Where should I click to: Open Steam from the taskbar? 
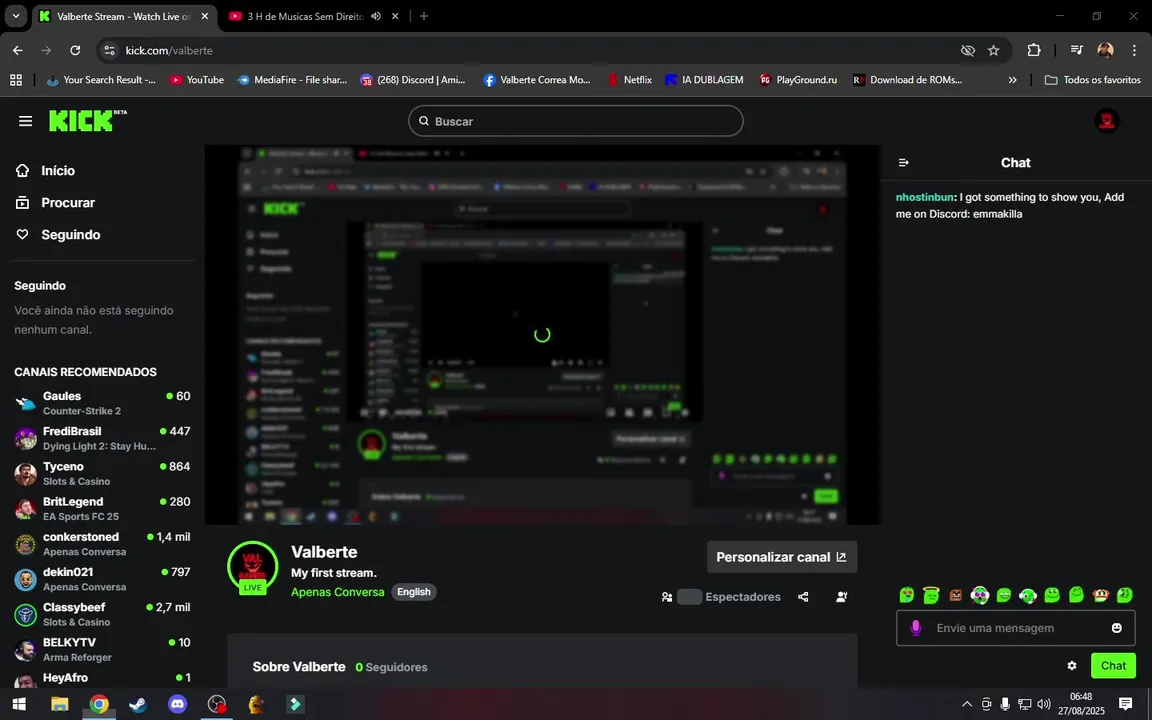coord(138,704)
